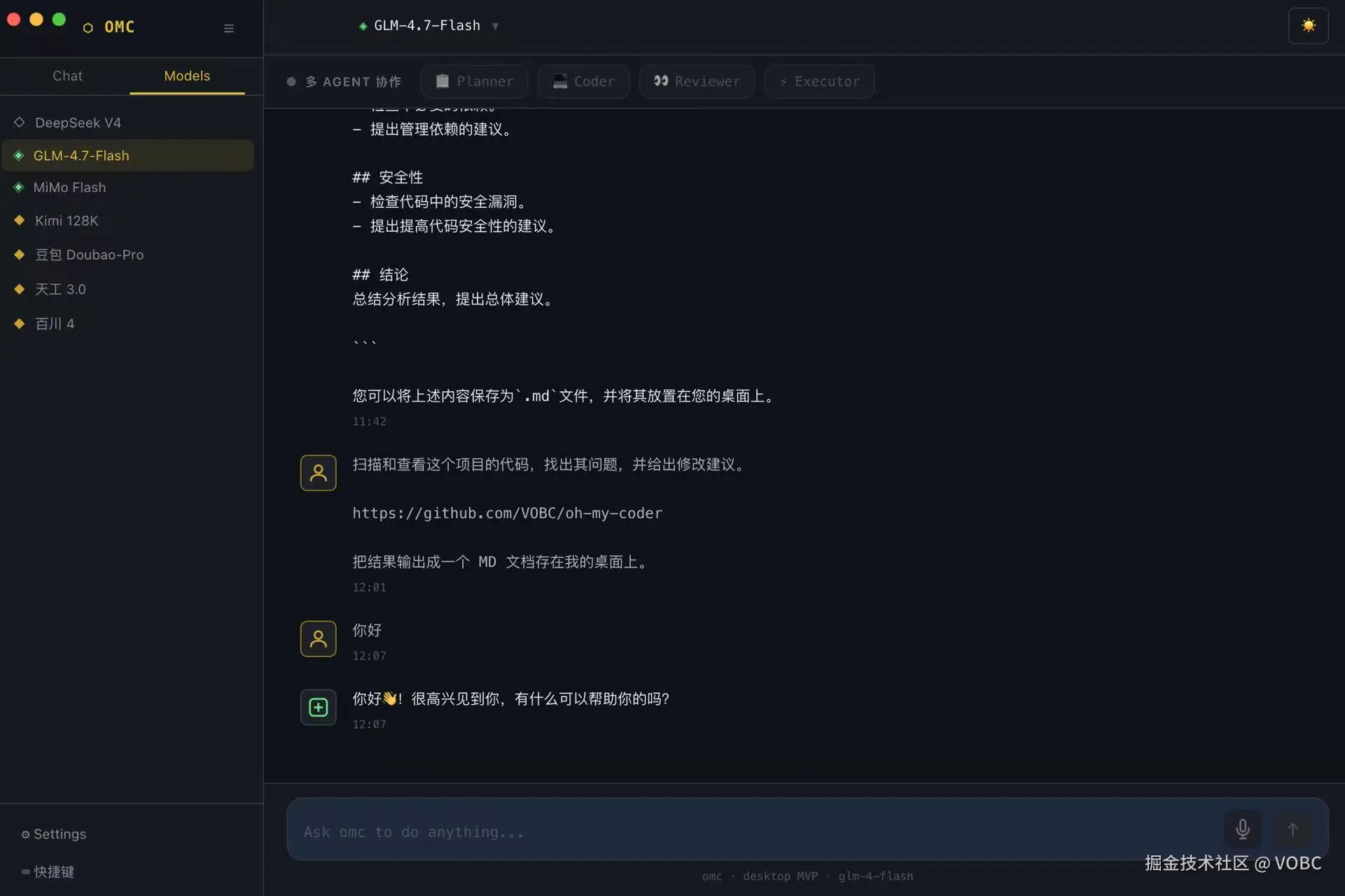Open the github.com/VOBC/oh-my-coder link

(x=508, y=514)
